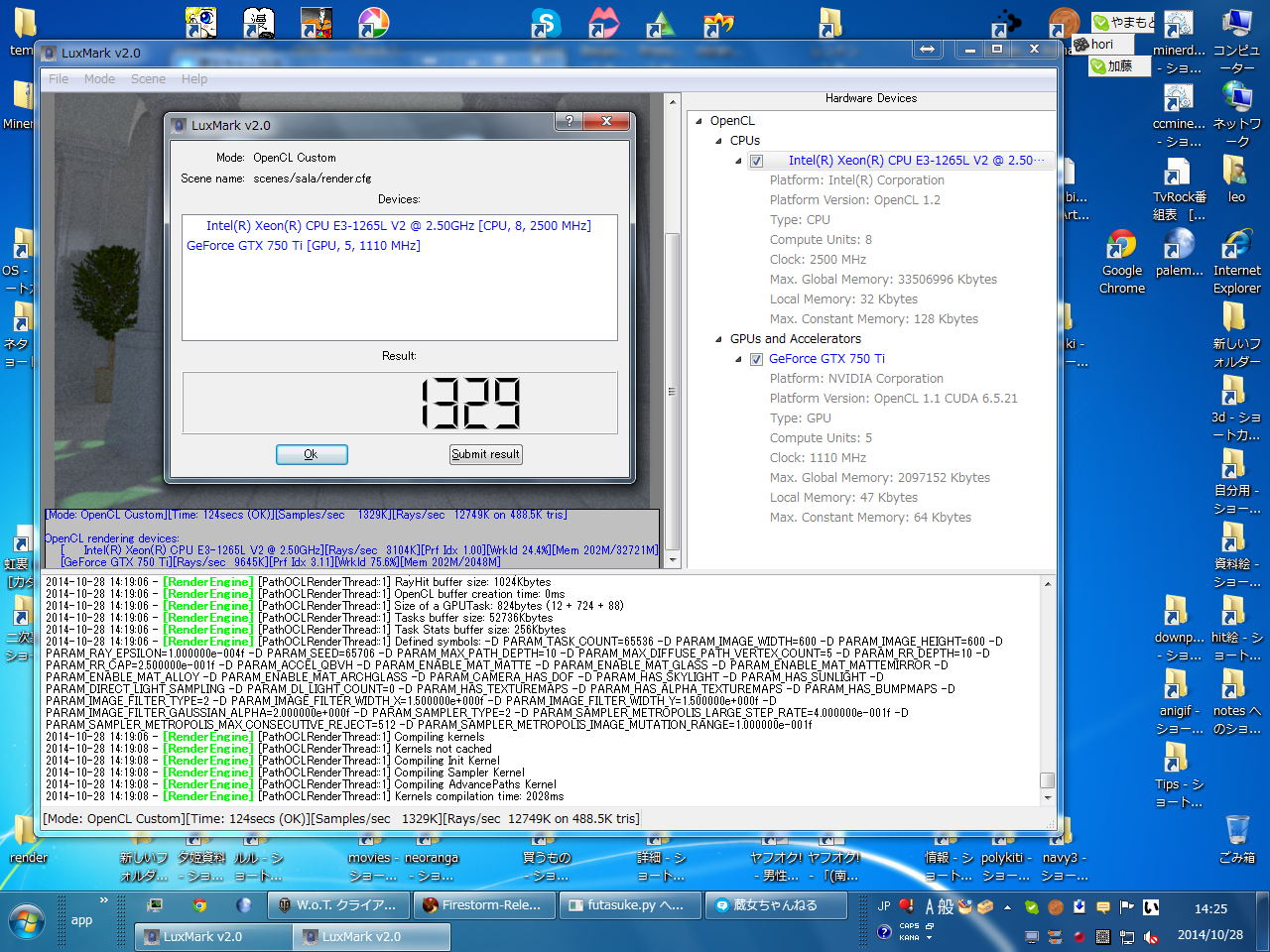
Task: Open Google Chrome desktop shortcut
Action: coord(1121,246)
